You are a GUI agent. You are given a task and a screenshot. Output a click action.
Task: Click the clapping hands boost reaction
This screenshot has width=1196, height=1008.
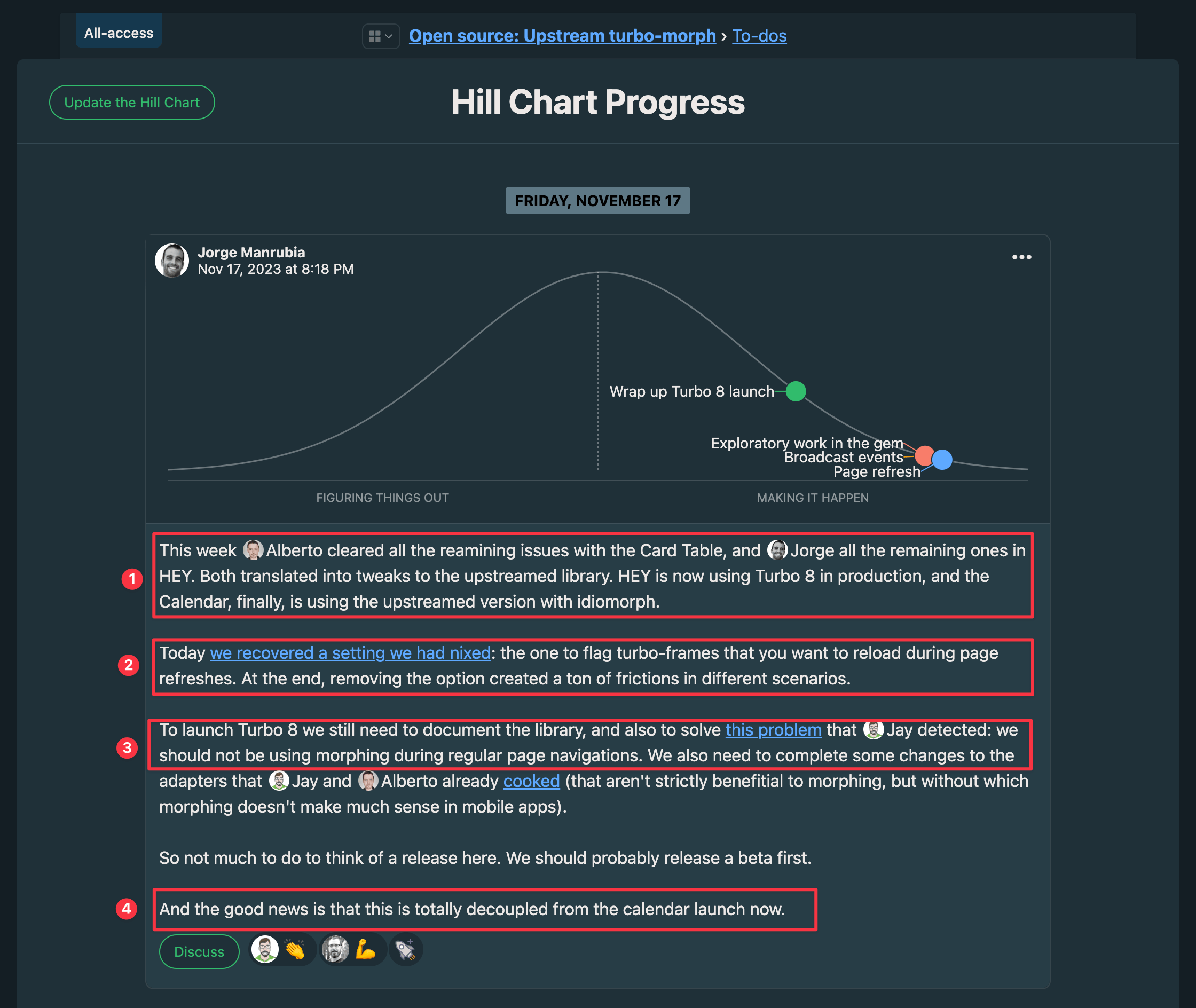(295, 950)
